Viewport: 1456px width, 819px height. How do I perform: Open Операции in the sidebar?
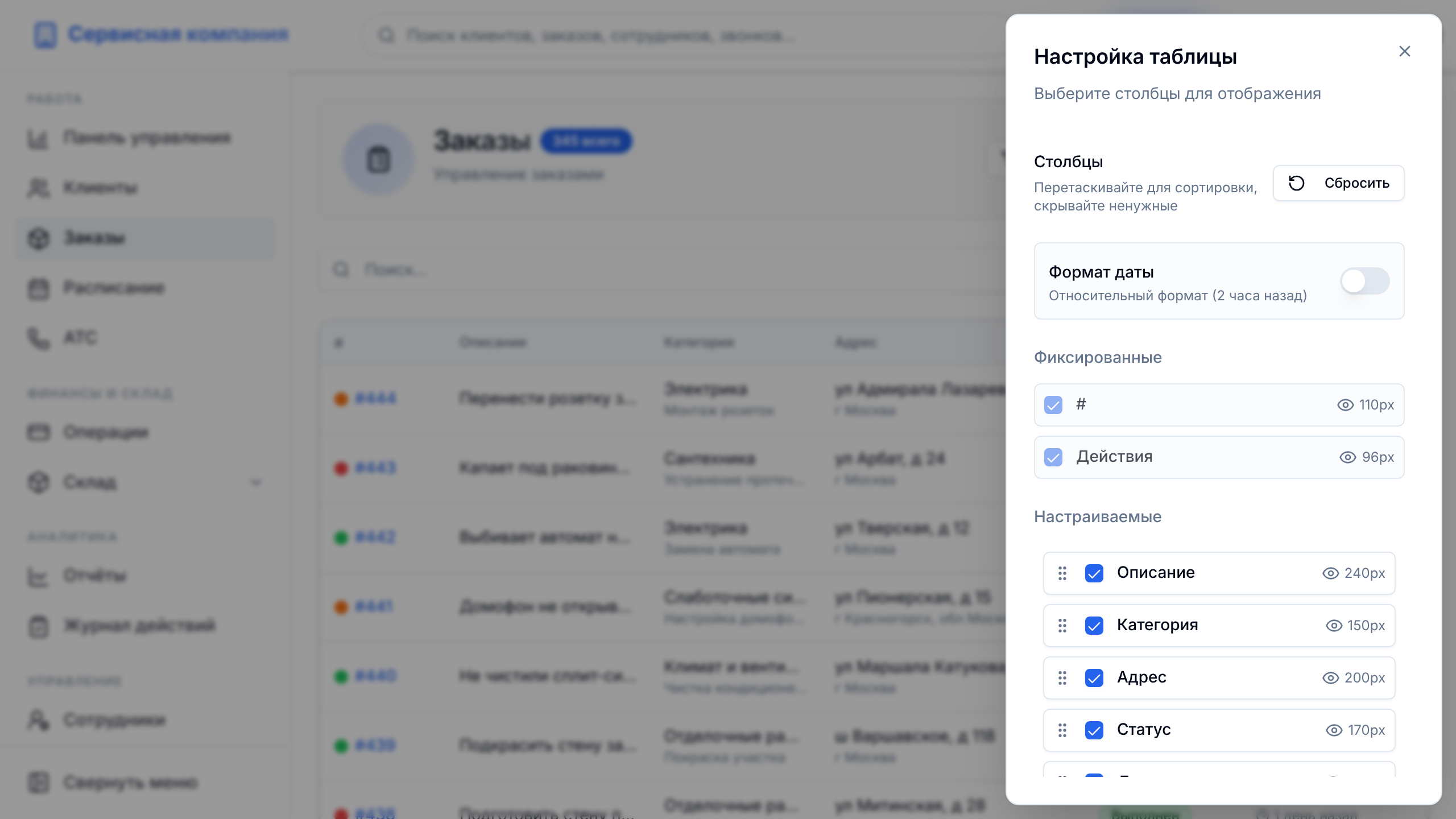click(146, 433)
